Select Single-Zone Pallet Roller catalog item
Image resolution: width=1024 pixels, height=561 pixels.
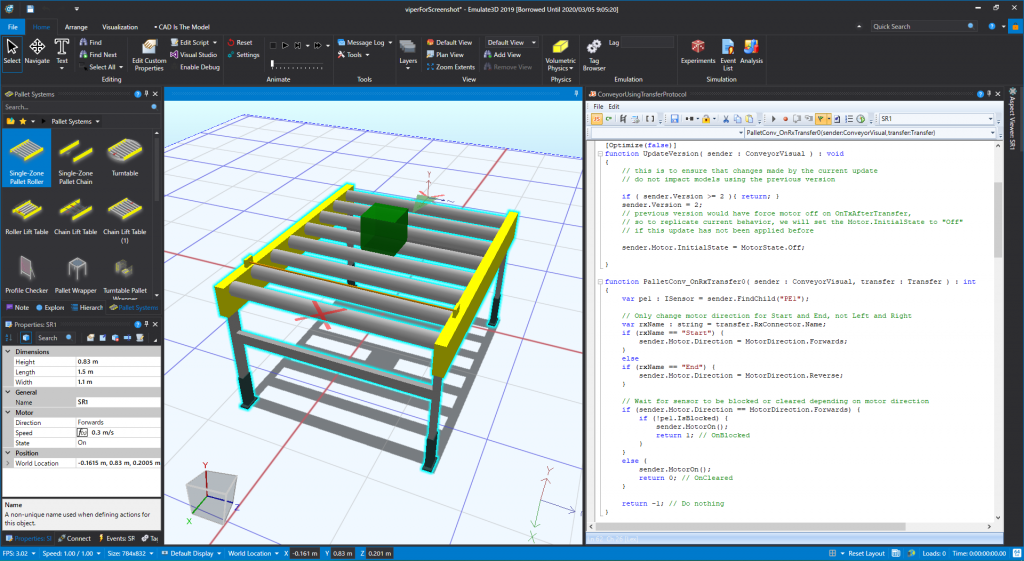pos(27,158)
